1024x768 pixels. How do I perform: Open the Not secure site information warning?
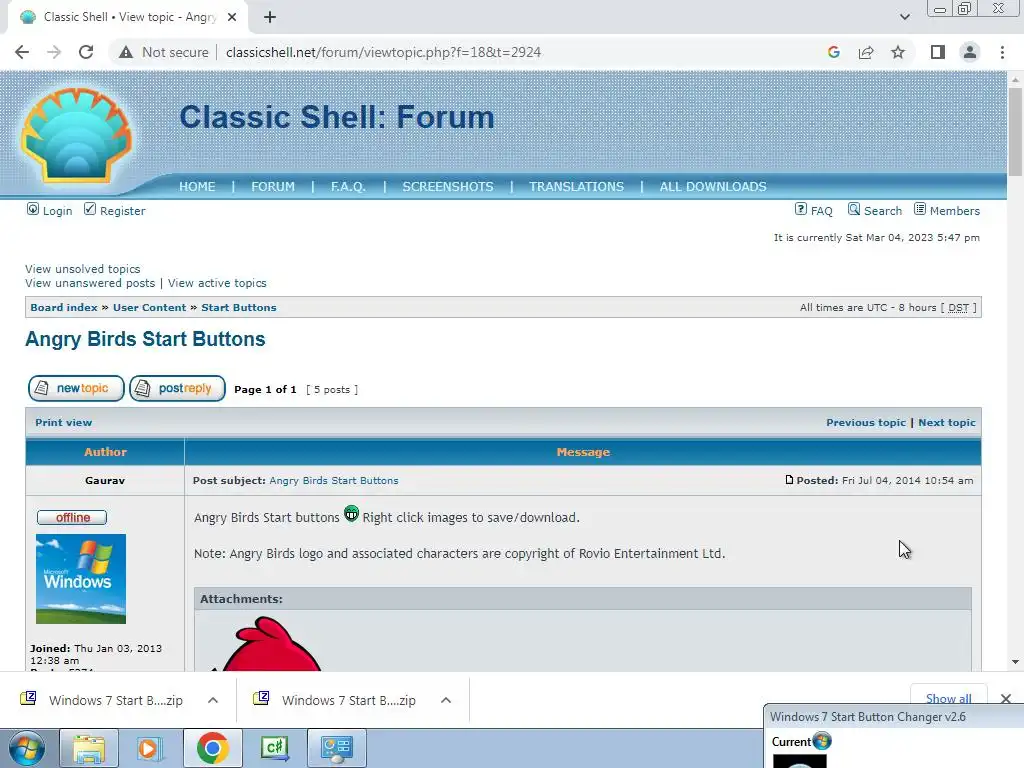[x=163, y=52]
